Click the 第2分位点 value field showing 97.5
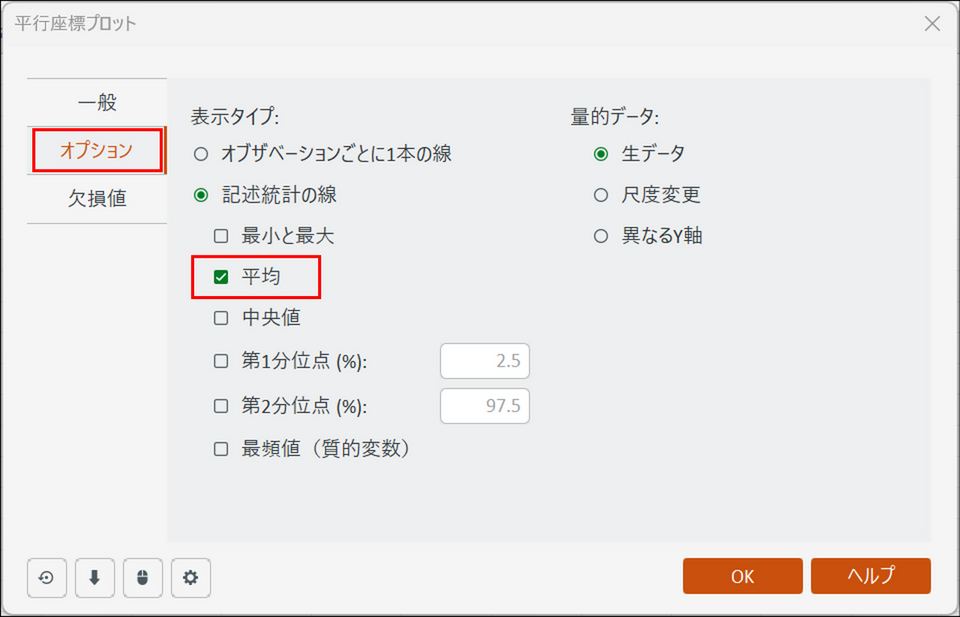The image size is (960, 617). 485,406
